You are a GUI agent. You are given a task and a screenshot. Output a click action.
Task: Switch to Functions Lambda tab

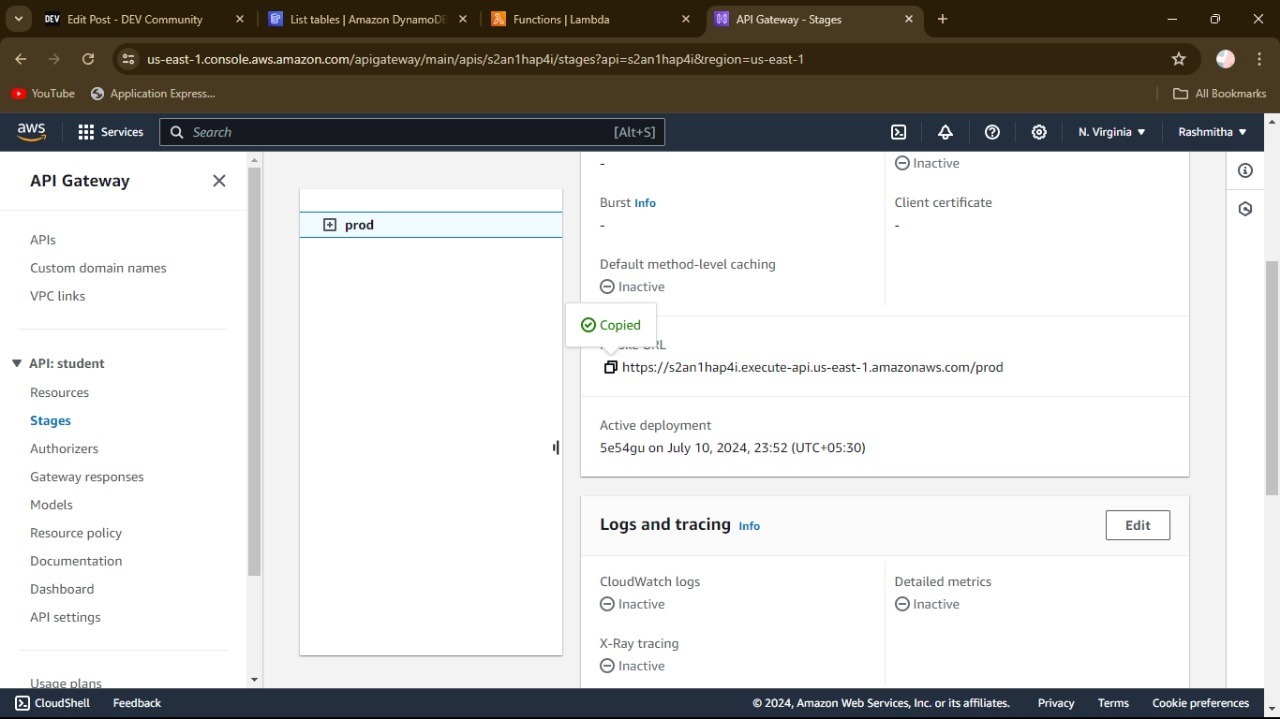tap(561, 19)
